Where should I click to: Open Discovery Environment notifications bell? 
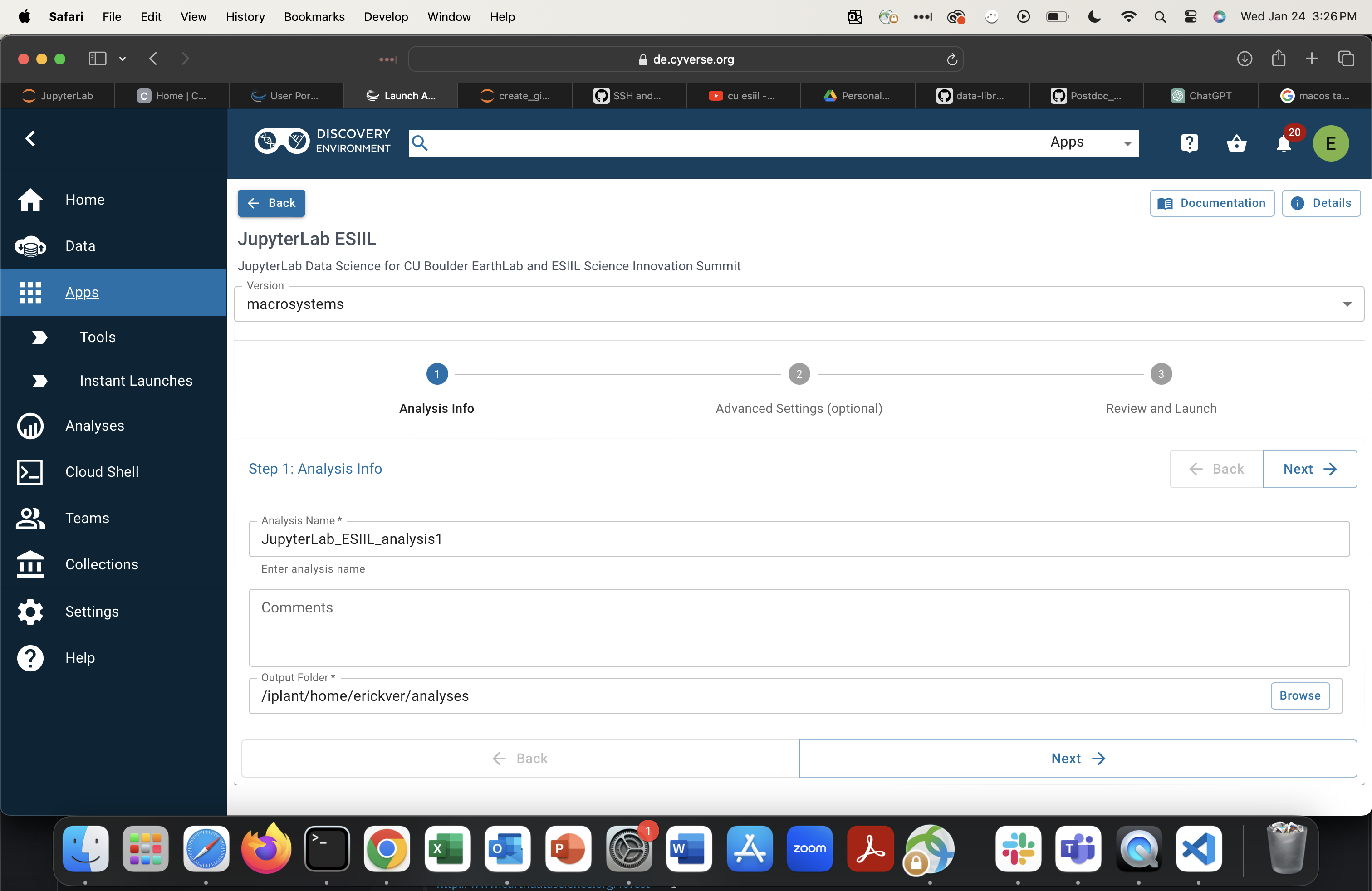pyautogui.click(x=1284, y=143)
